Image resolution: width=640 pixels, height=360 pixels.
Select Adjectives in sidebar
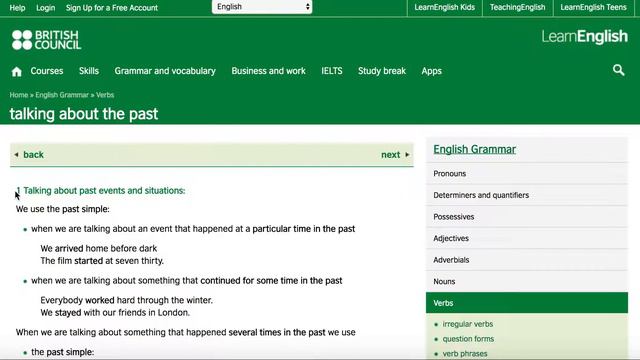coord(527,238)
